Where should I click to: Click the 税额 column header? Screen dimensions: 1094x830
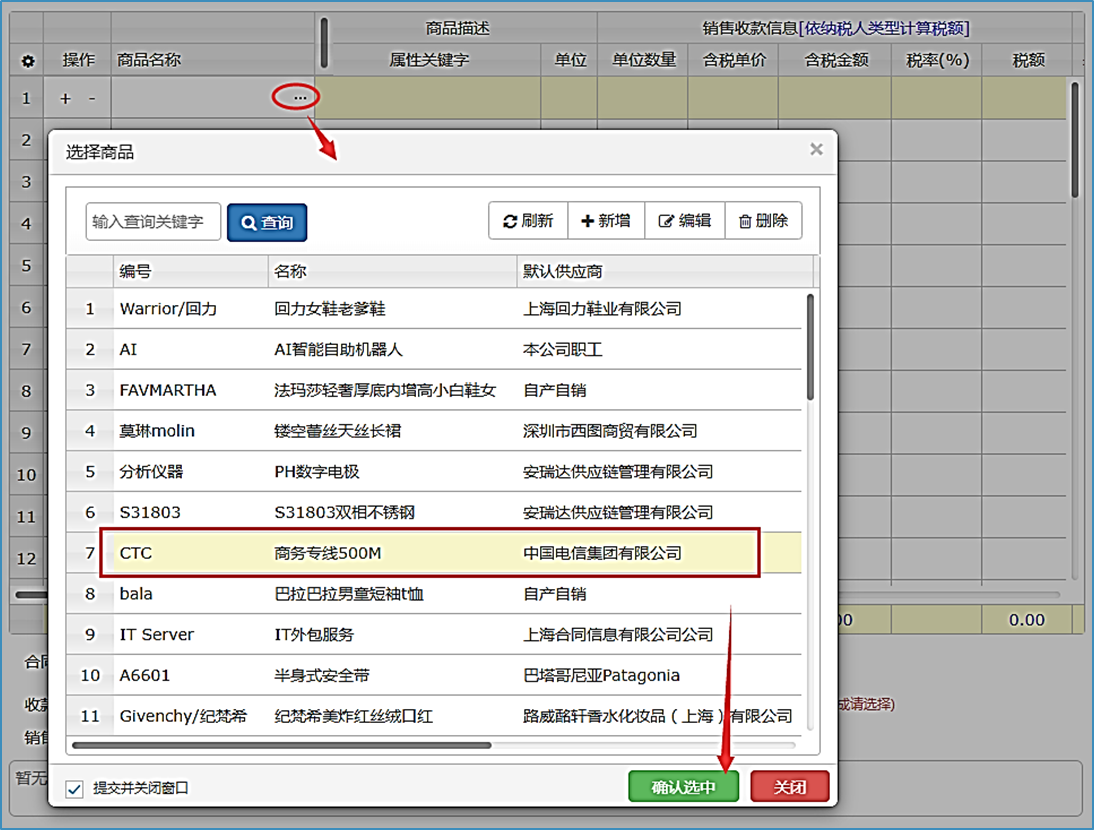point(1028,60)
